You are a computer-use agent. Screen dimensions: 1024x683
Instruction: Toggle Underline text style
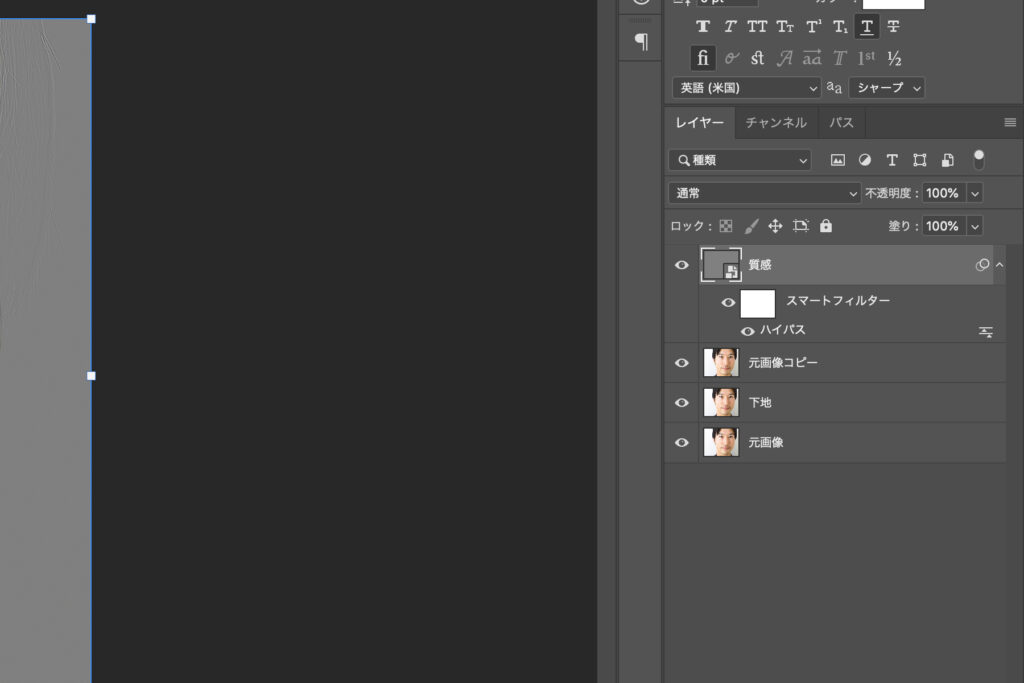[867, 27]
